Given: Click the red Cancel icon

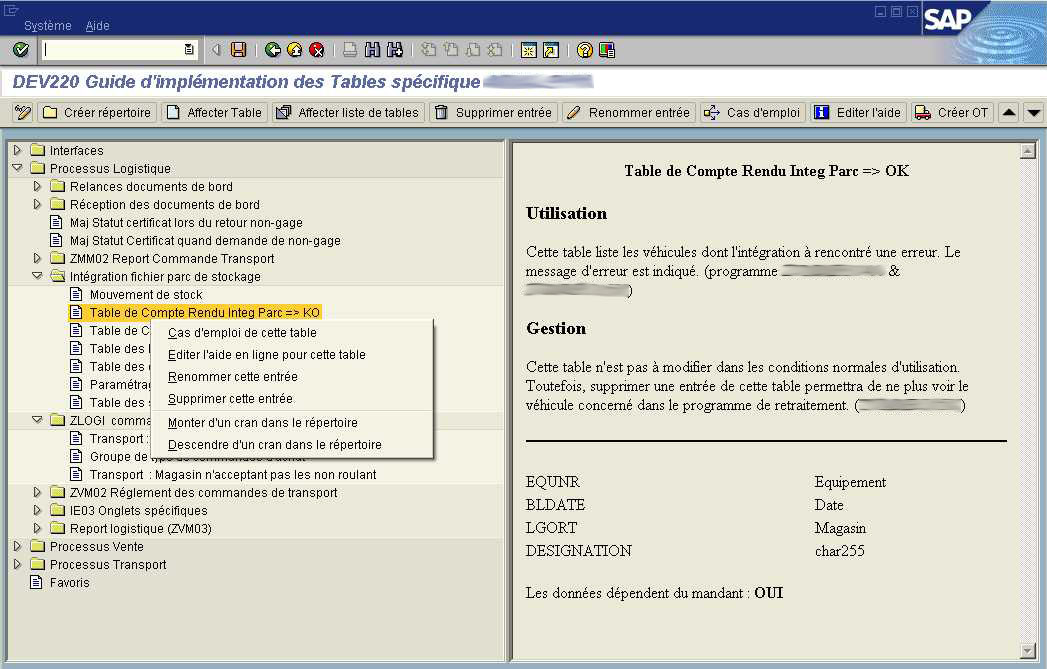Looking at the screenshot, I should coord(317,50).
